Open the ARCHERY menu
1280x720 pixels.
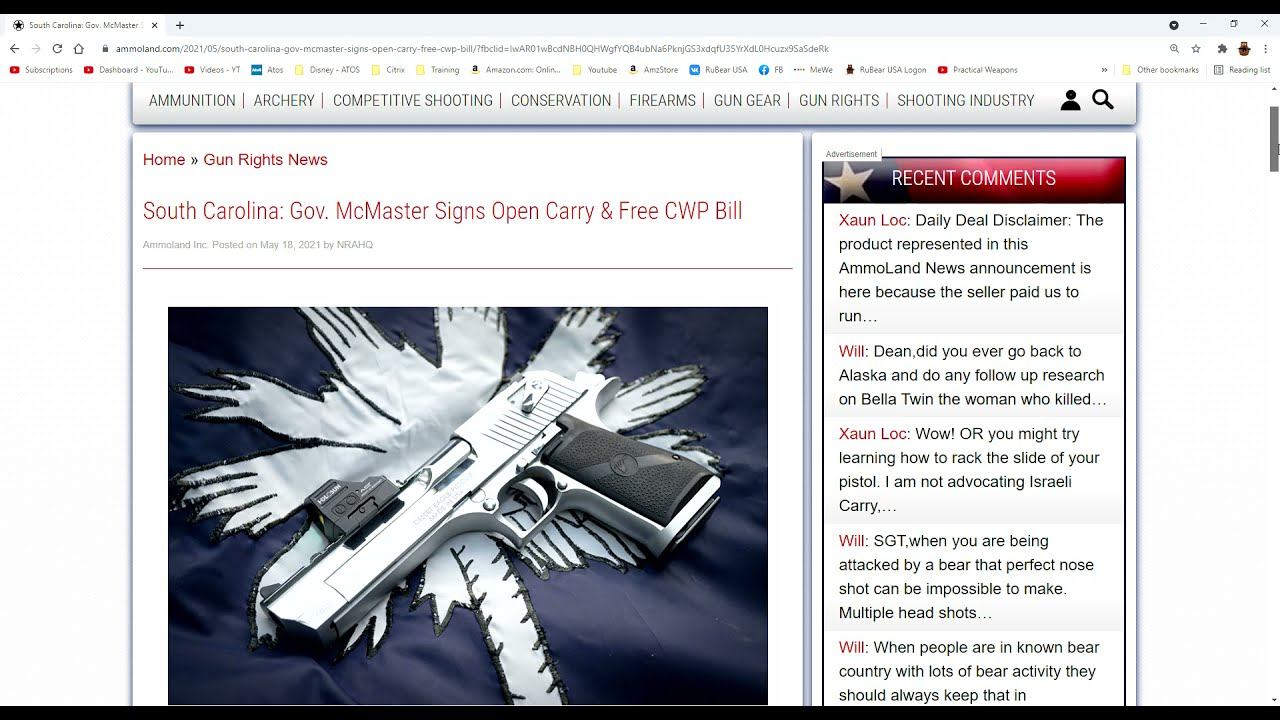tap(284, 100)
